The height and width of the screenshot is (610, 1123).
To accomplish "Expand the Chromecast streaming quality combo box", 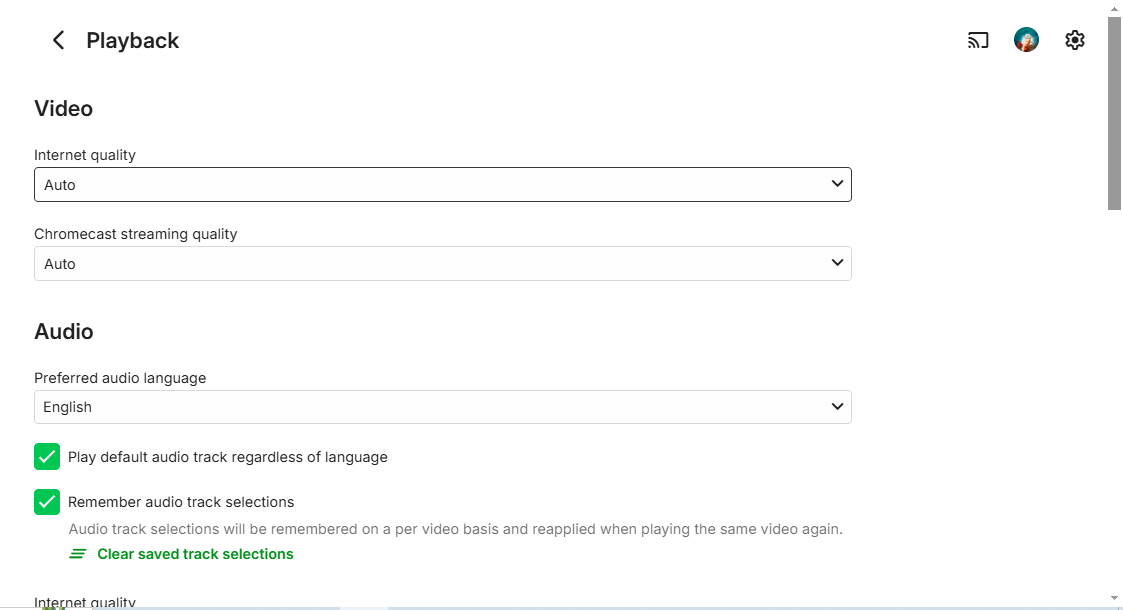I will (x=442, y=264).
